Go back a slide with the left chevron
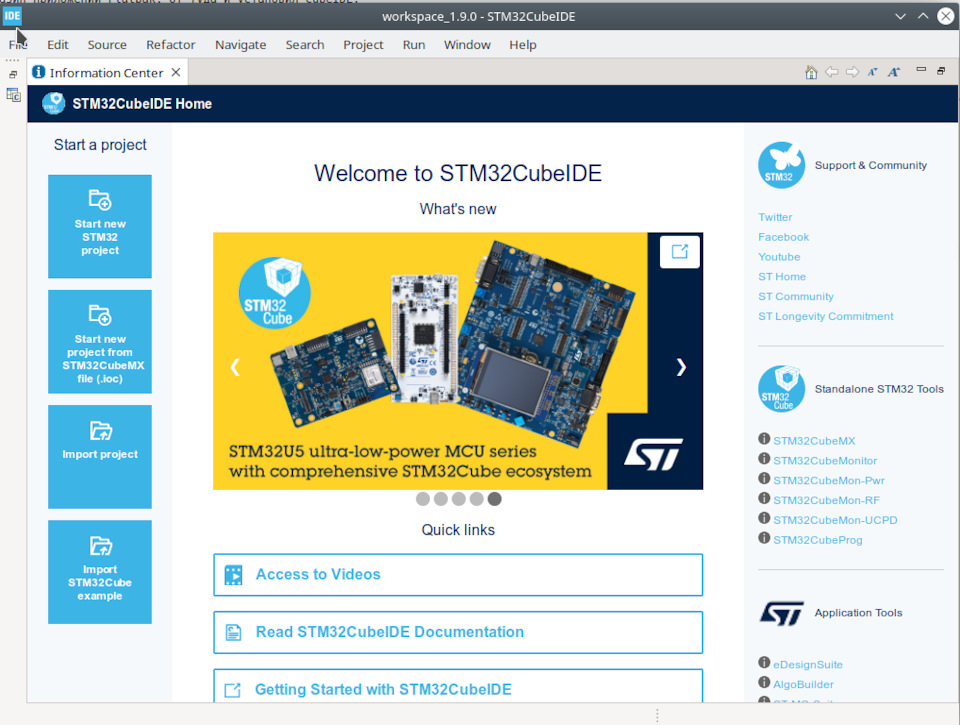The width and height of the screenshot is (960, 725). point(234,367)
